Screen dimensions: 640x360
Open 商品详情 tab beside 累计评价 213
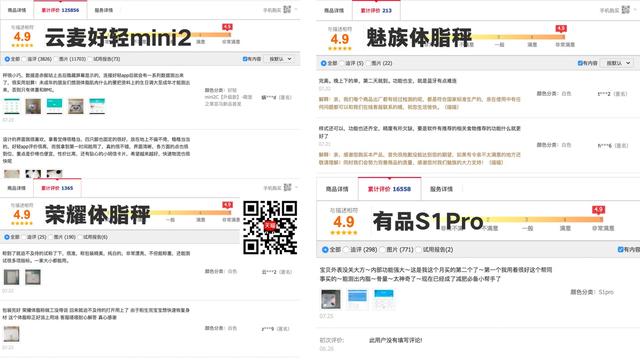coord(334,10)
